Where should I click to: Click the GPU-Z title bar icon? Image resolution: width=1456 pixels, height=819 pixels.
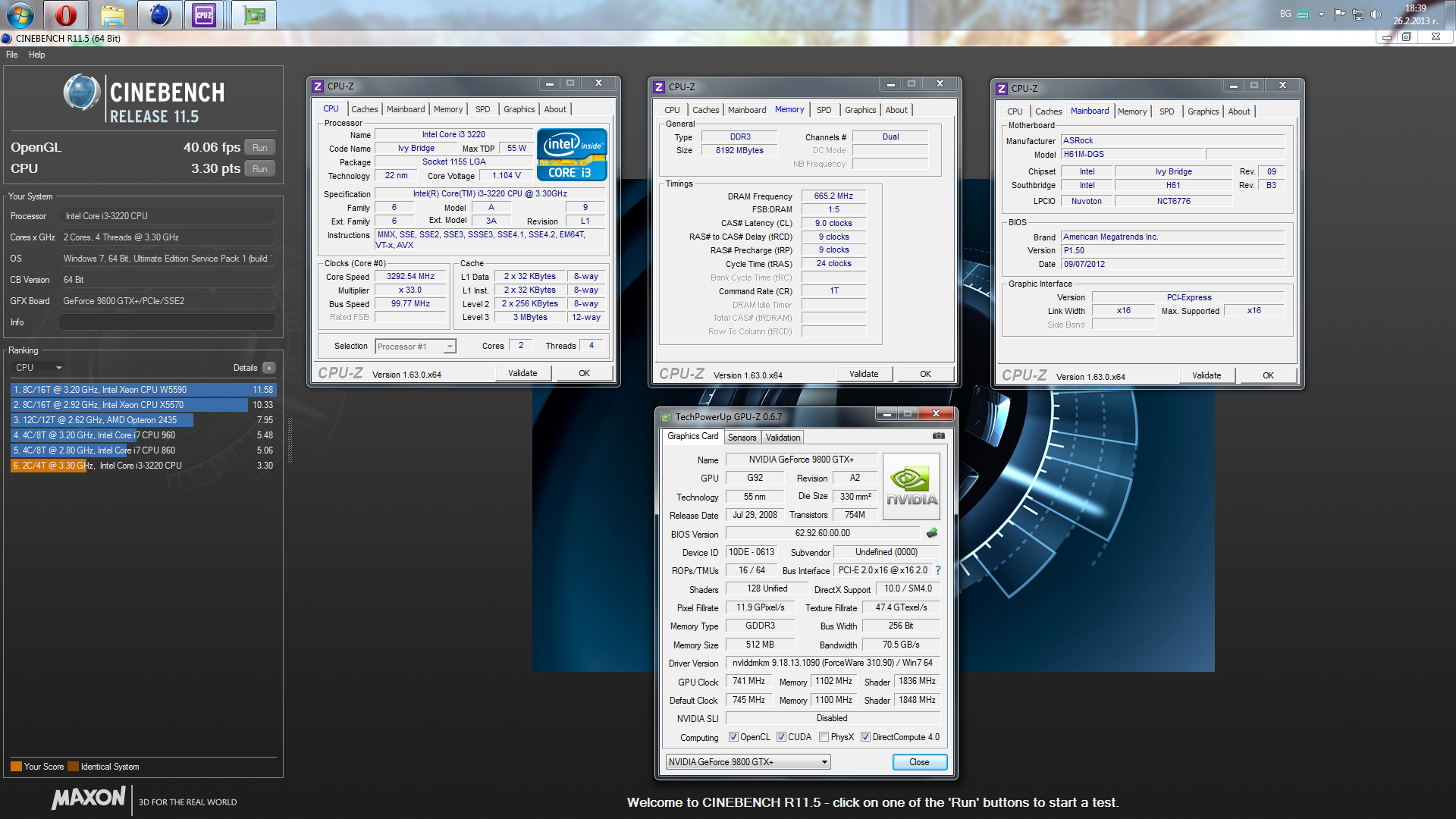pyautogui.click(x=666, y=417)
